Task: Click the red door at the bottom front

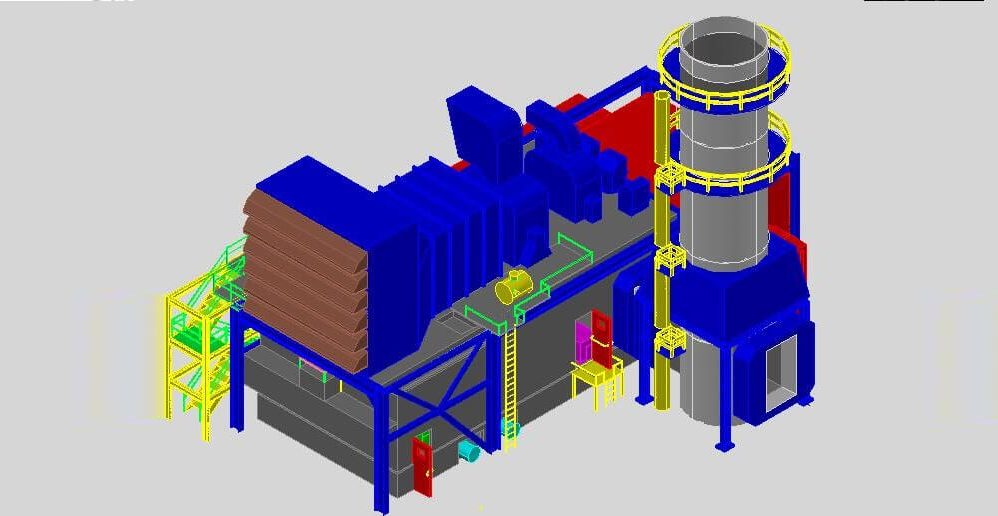Action: coord(422,466)
